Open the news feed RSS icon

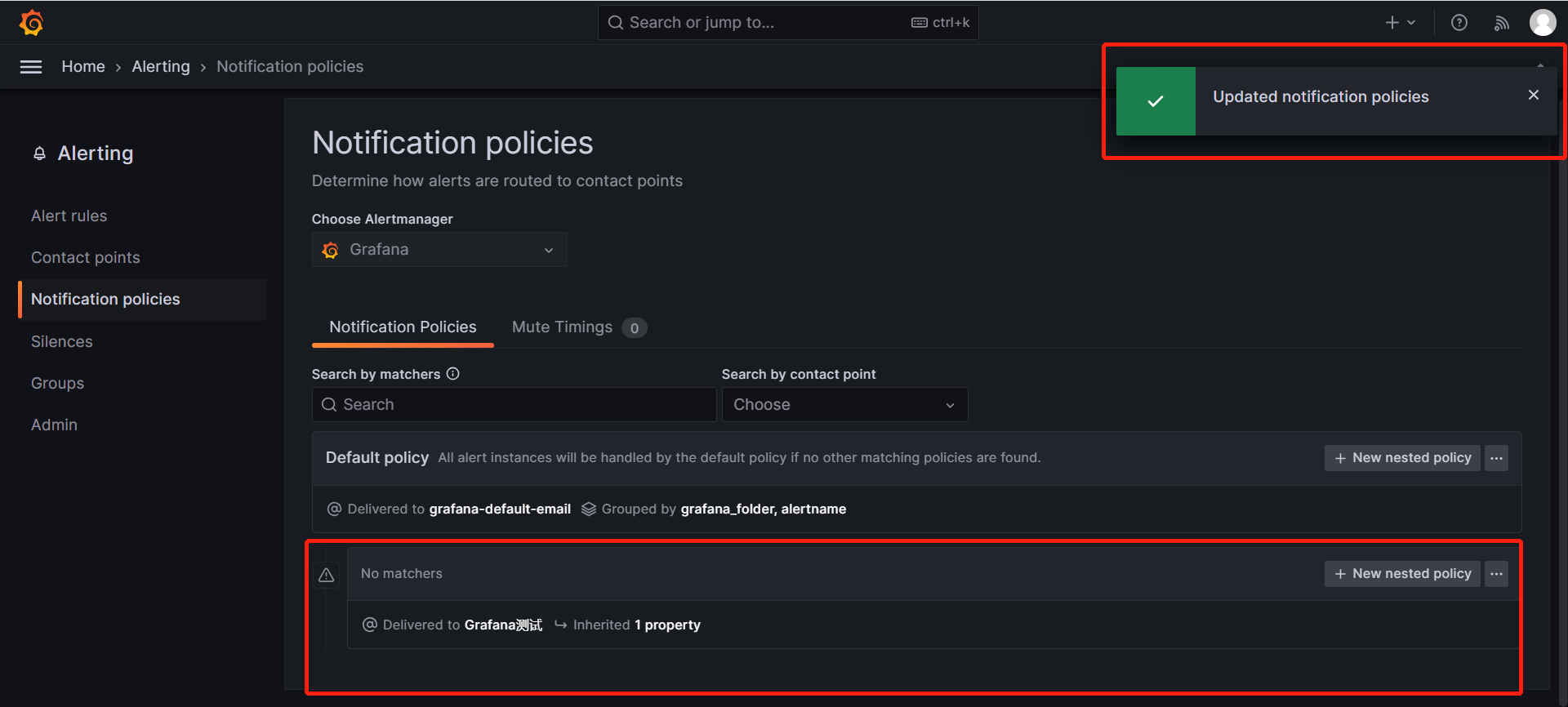1501,23
